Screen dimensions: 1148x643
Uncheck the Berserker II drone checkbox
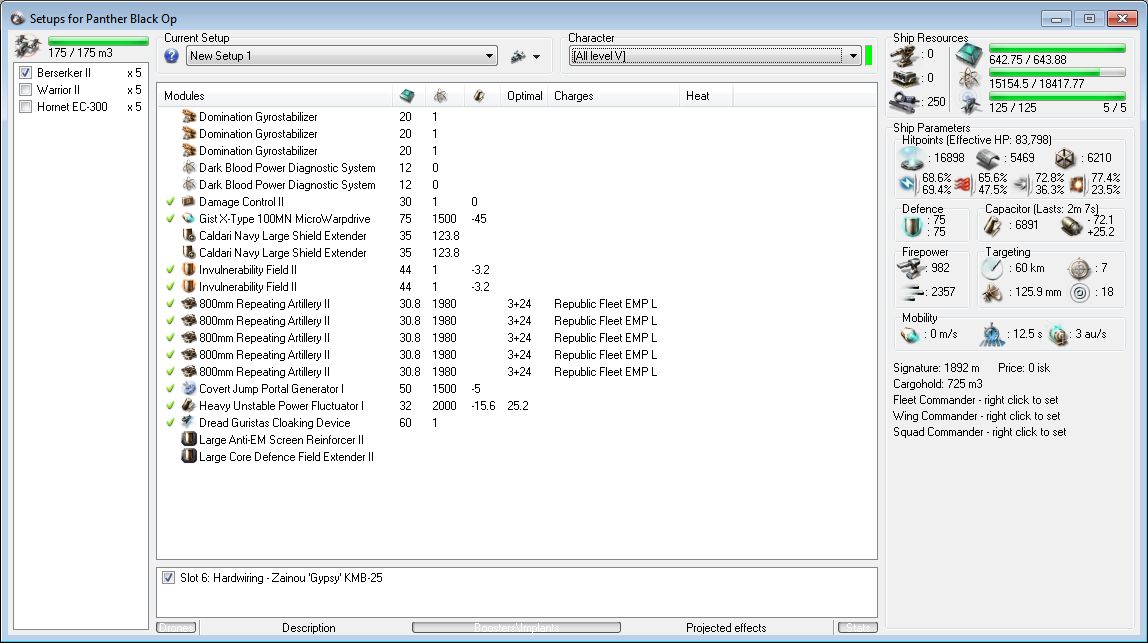[x=26, y=73]
